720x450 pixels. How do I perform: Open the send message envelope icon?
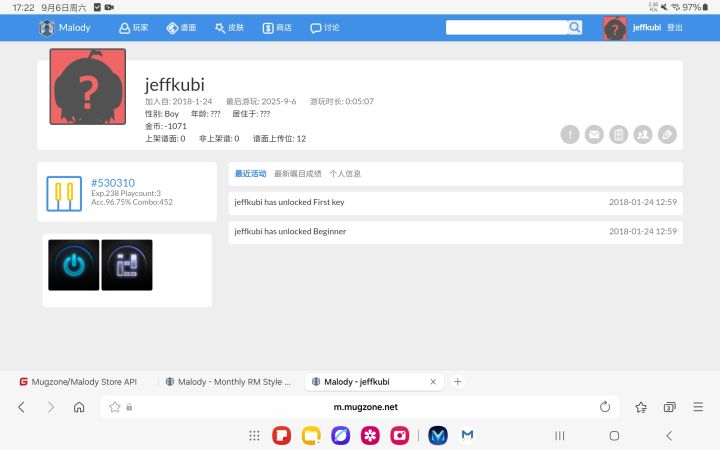(x=594, y=135)
